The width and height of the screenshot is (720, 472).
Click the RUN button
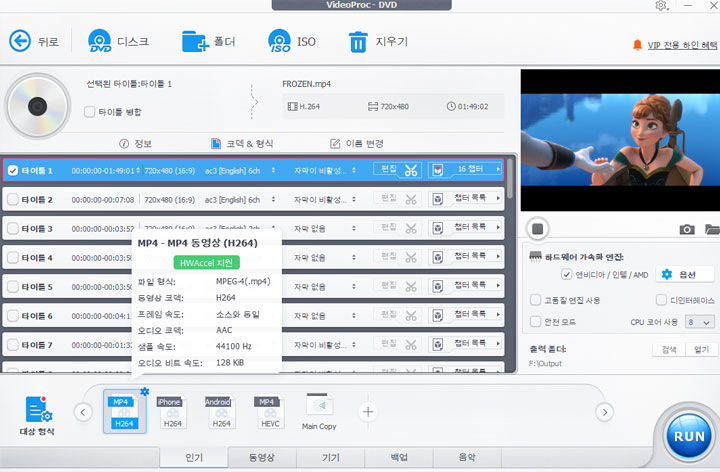[689, 436]
